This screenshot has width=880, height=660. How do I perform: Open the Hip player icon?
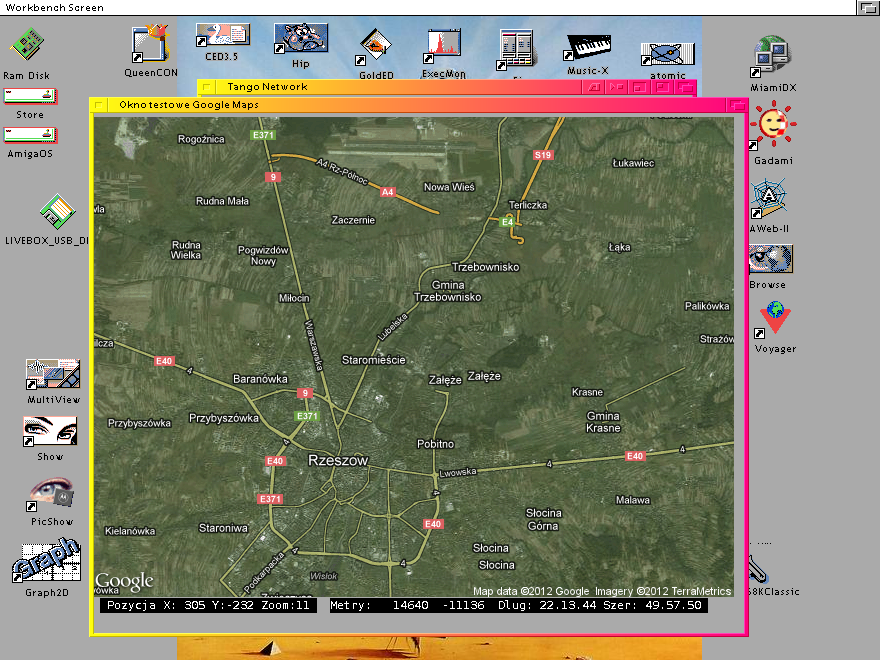301,38
